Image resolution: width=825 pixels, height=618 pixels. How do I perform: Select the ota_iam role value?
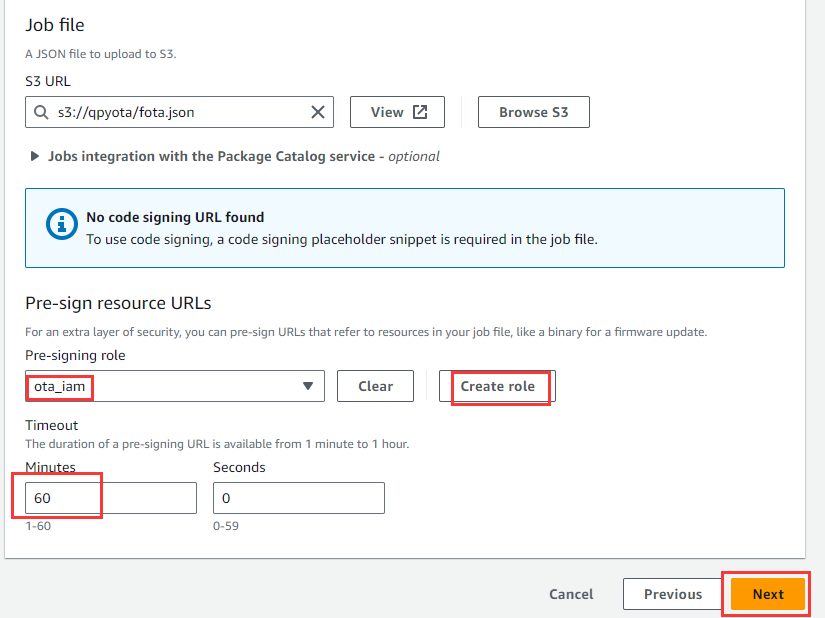pos(59,387)
